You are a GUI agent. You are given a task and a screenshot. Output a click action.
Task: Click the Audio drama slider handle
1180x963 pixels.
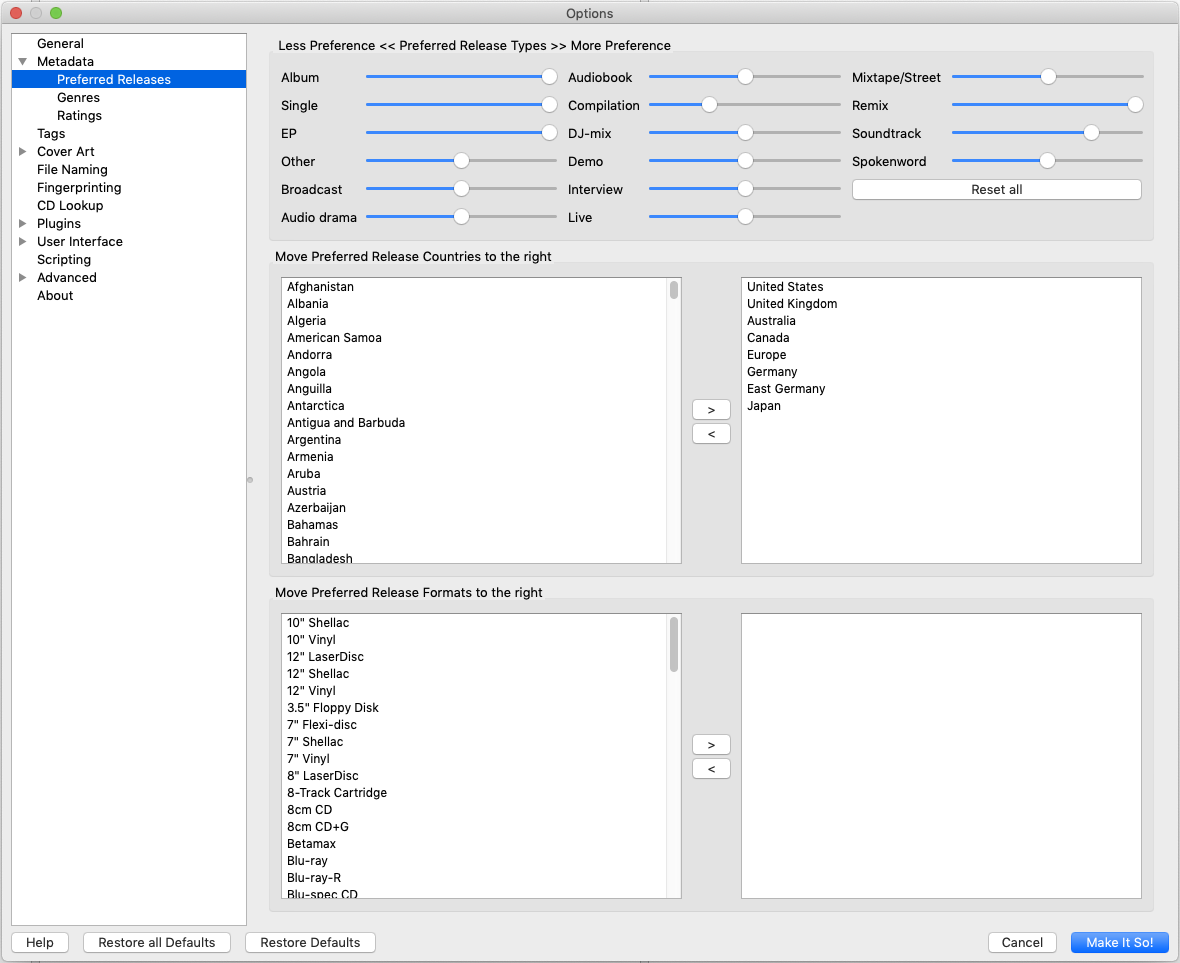coord(461,217)
